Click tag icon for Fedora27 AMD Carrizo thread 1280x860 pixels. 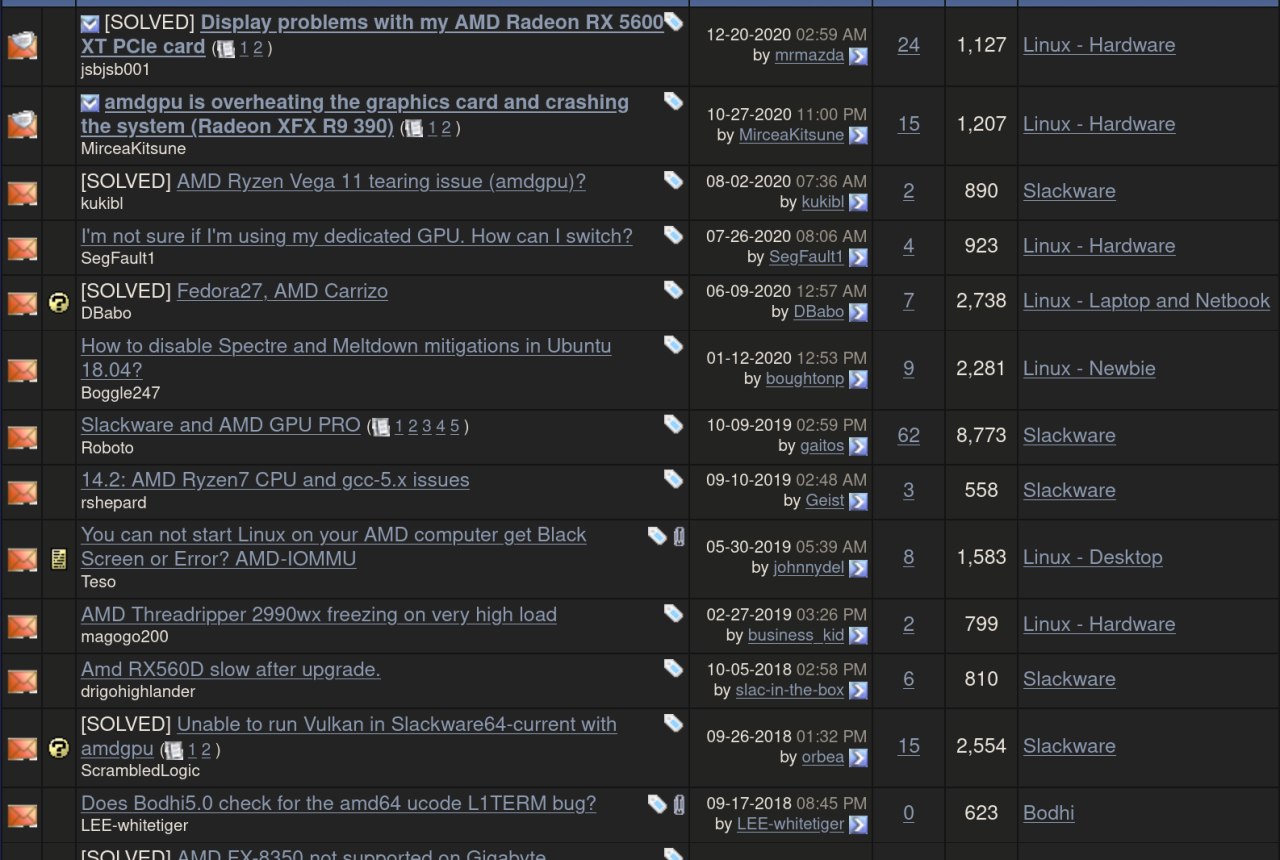pos(674,289)
